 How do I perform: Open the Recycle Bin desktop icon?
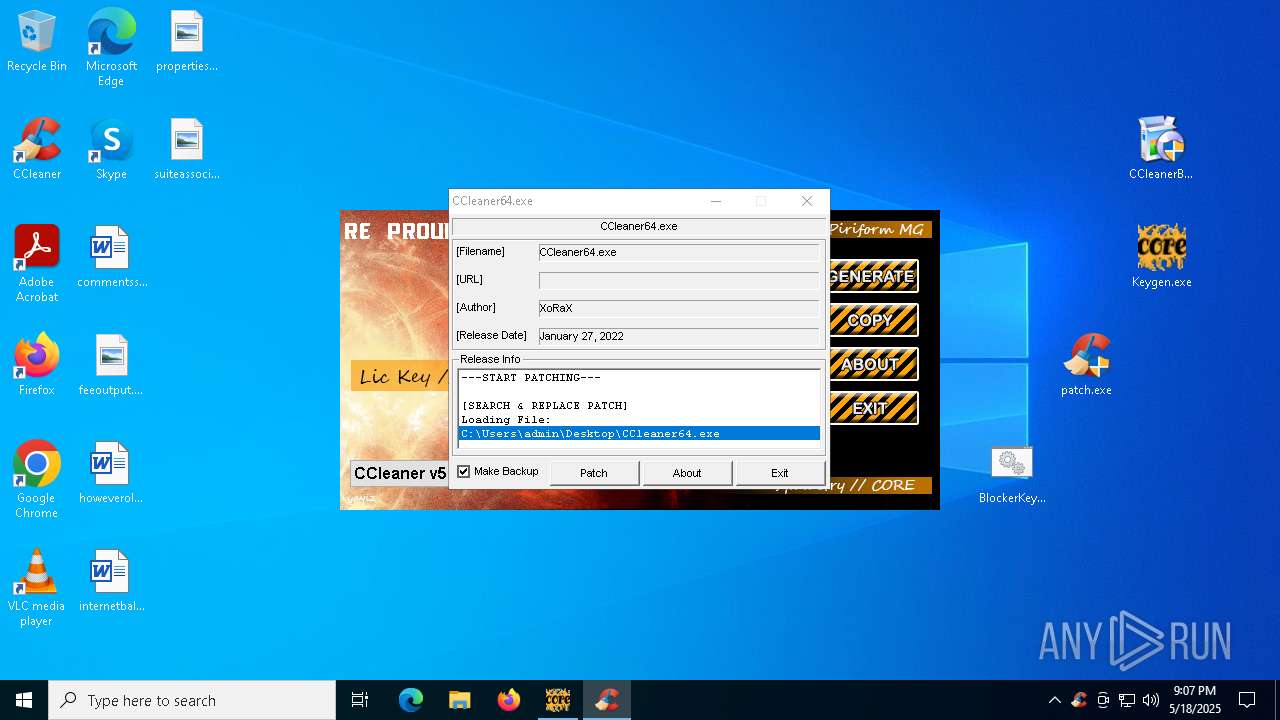point(37,42)
